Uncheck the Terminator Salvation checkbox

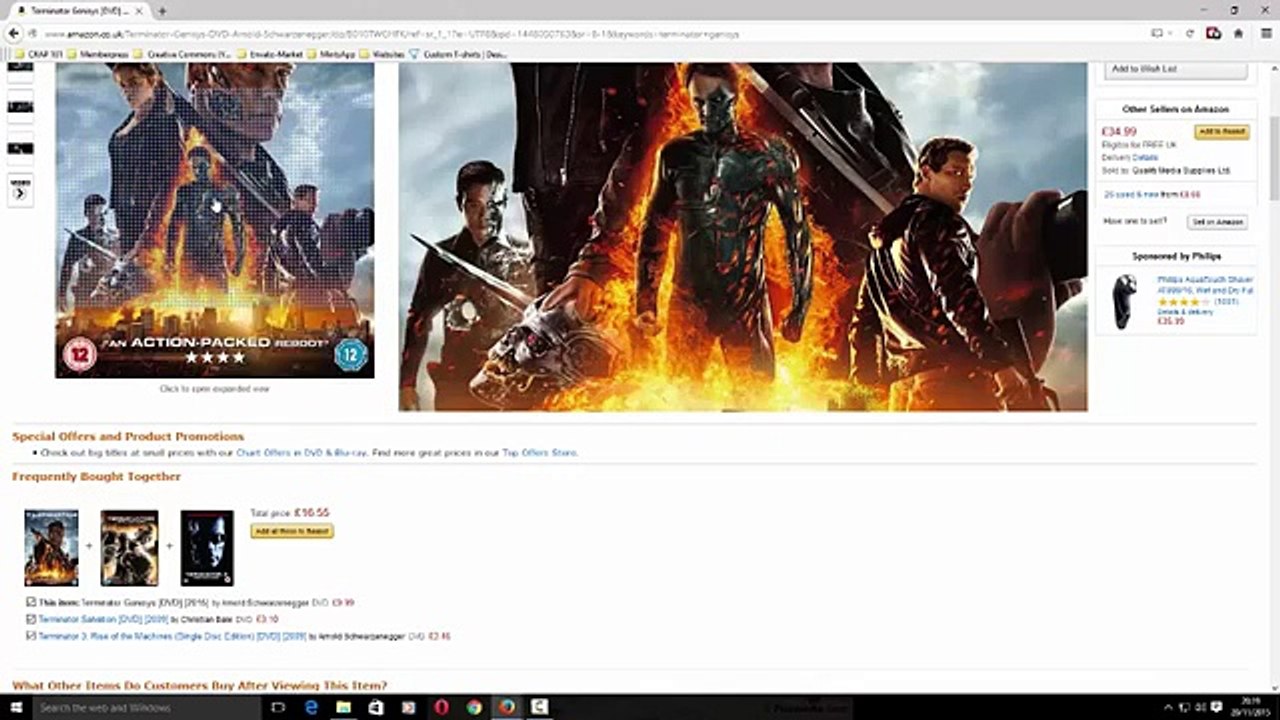(x=31, y=619)
